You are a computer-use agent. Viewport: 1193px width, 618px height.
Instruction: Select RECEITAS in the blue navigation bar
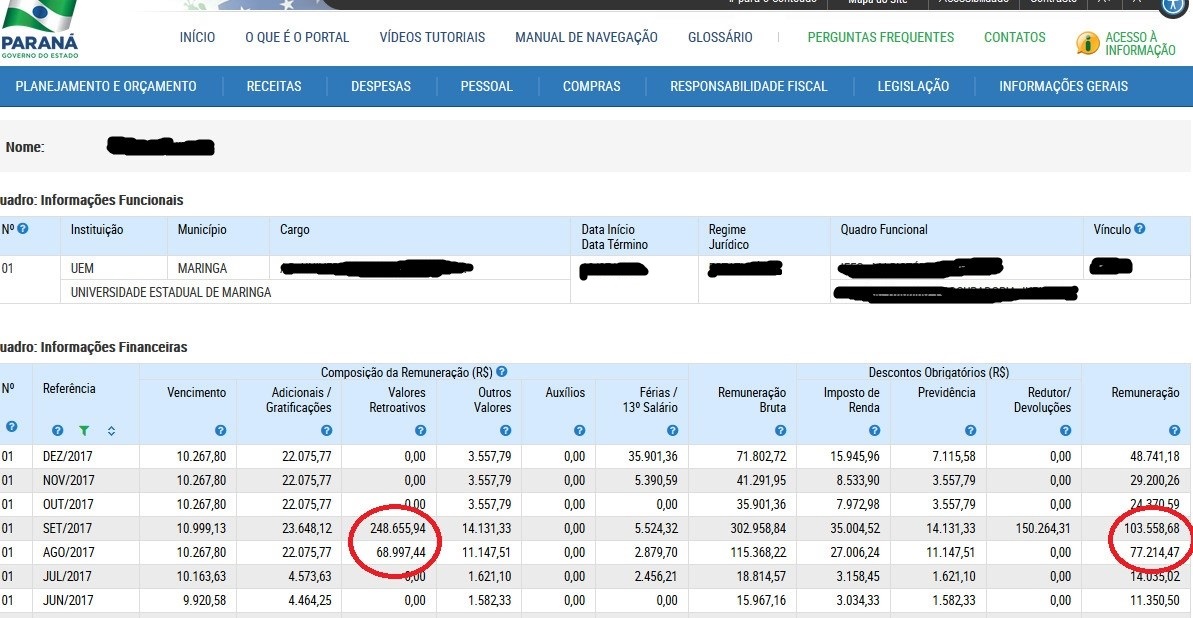274,86
